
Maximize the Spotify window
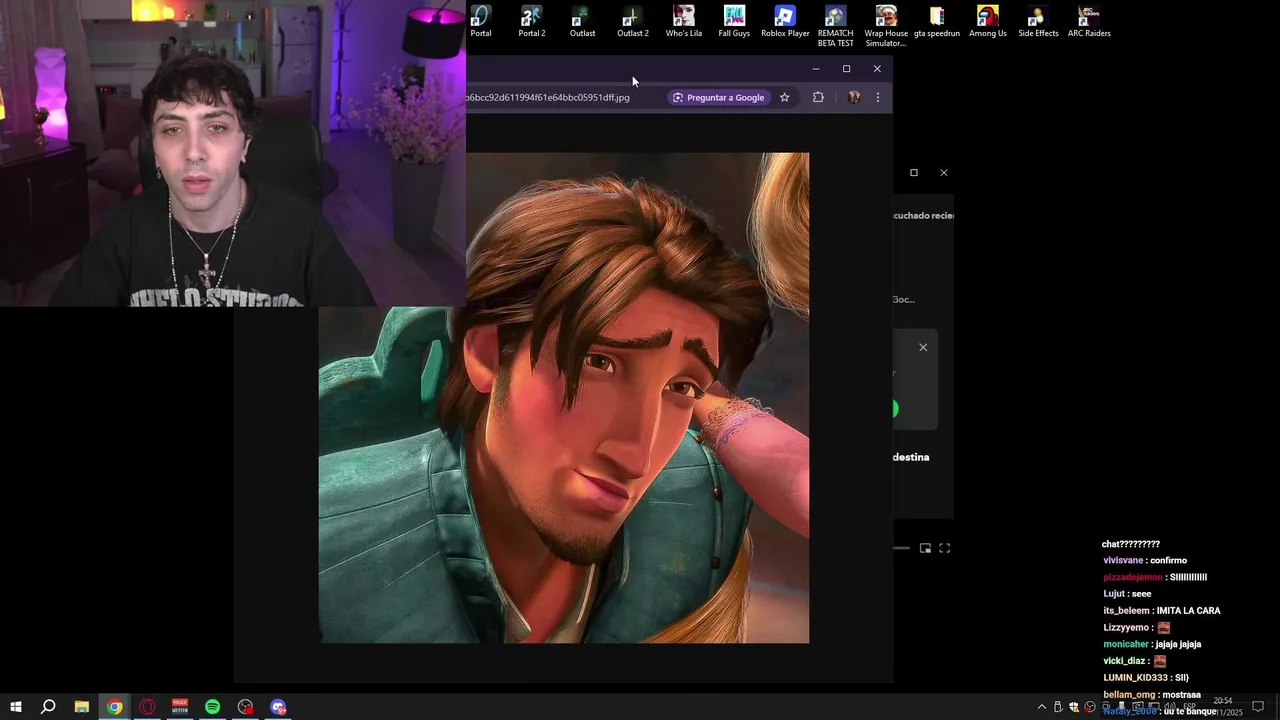click(913, 173)
